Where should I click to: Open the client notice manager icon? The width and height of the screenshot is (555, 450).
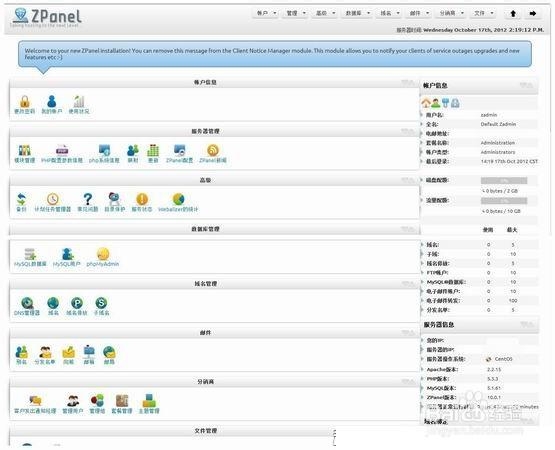coord(35,401)
